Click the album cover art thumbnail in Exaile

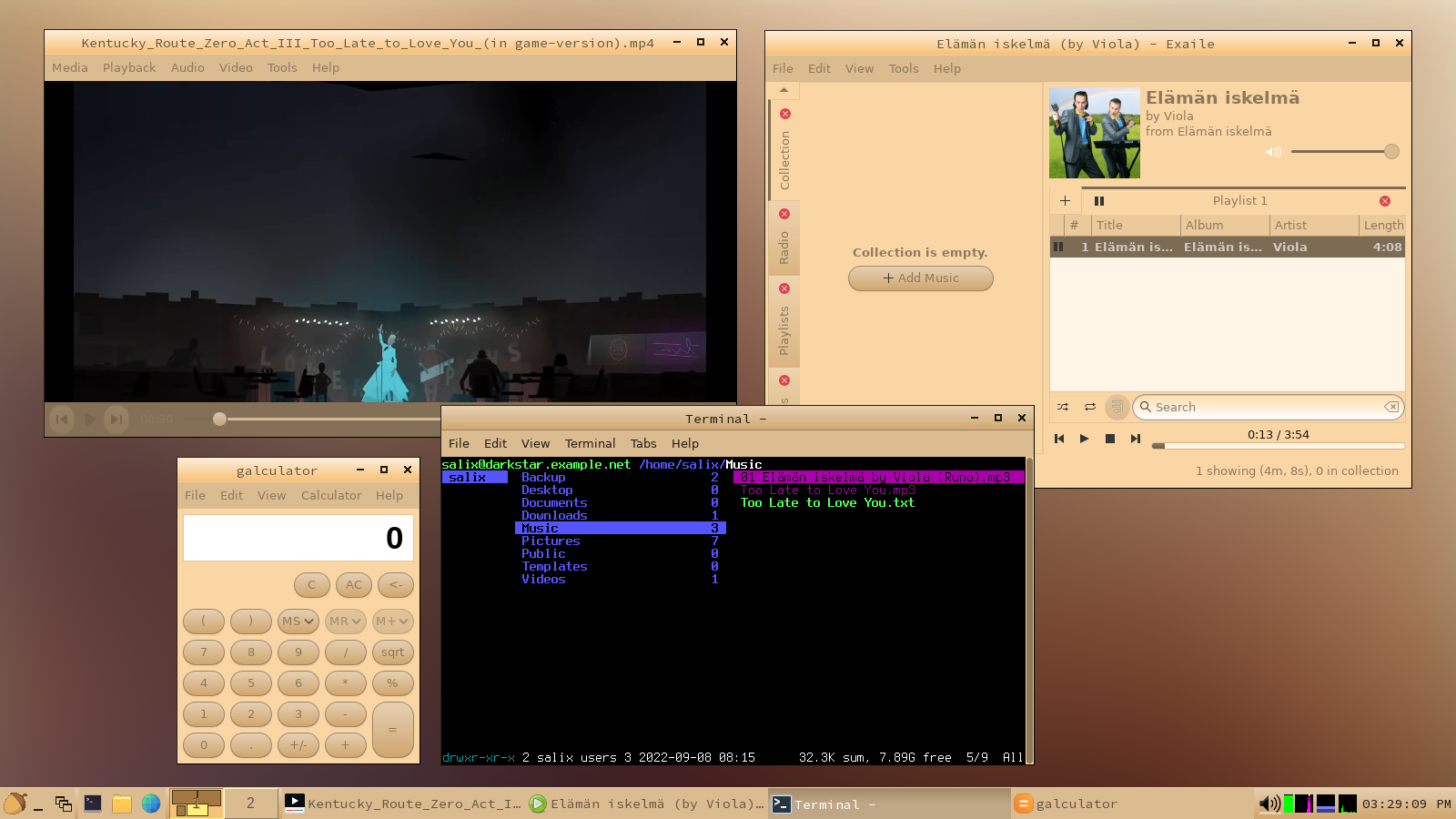pyautogui.click(x=1095, y=133)
